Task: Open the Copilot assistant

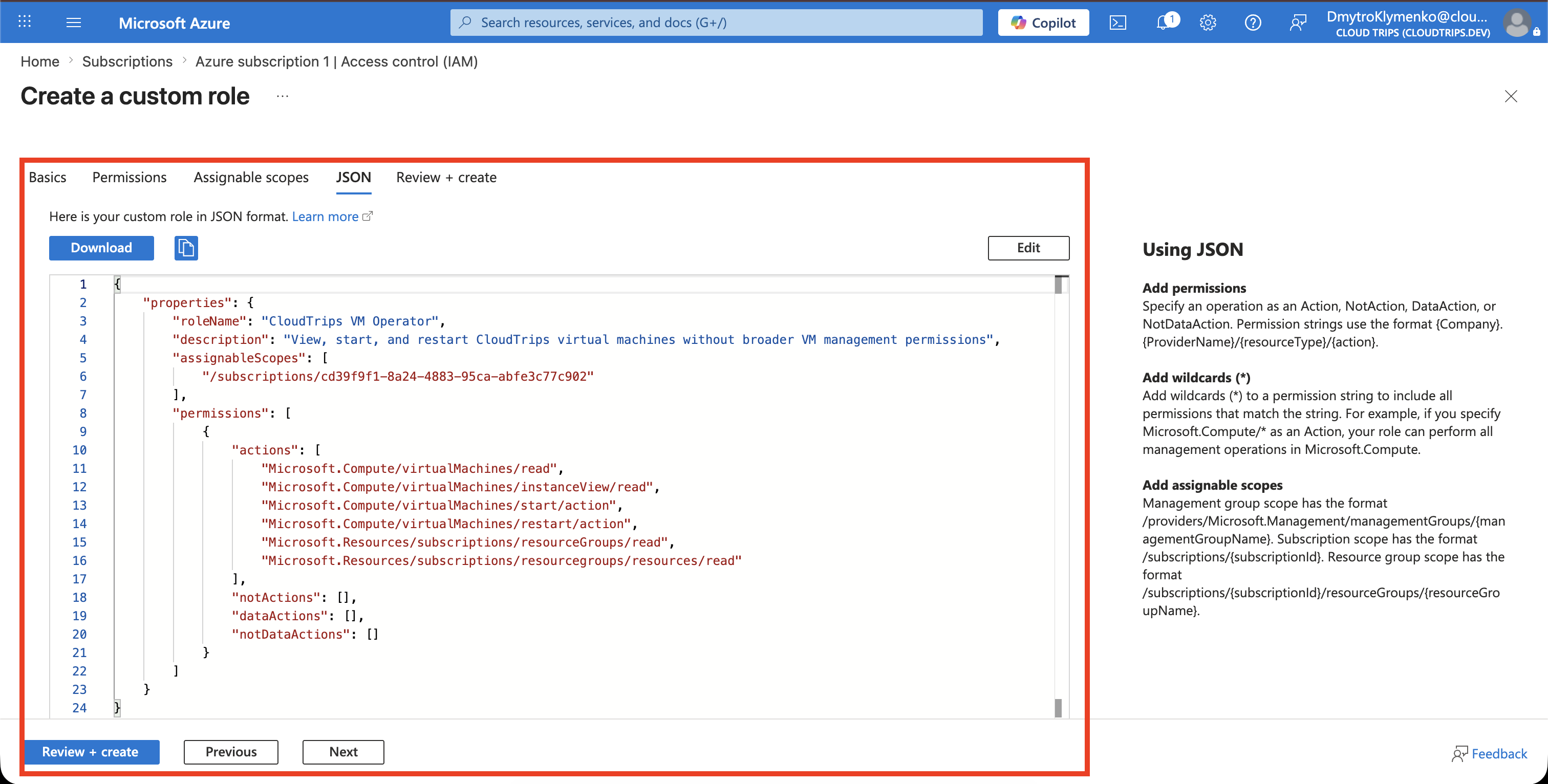Action: (x=1043, y=23)
